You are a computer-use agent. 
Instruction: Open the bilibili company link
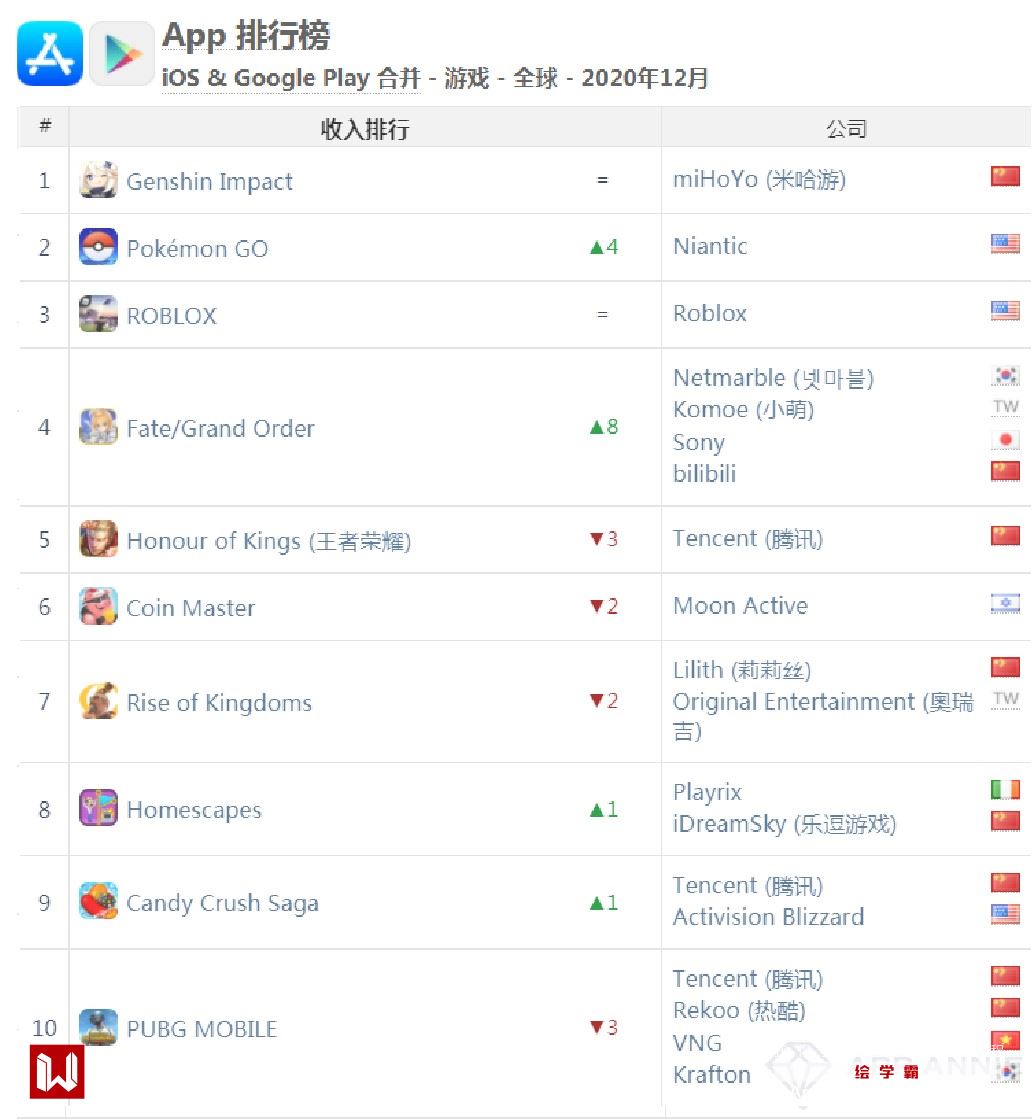(x=704, y=474)
